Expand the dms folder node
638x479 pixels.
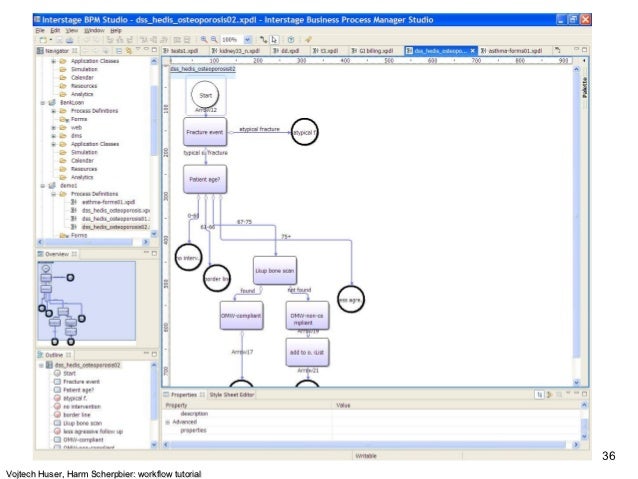tap(53, 136)
